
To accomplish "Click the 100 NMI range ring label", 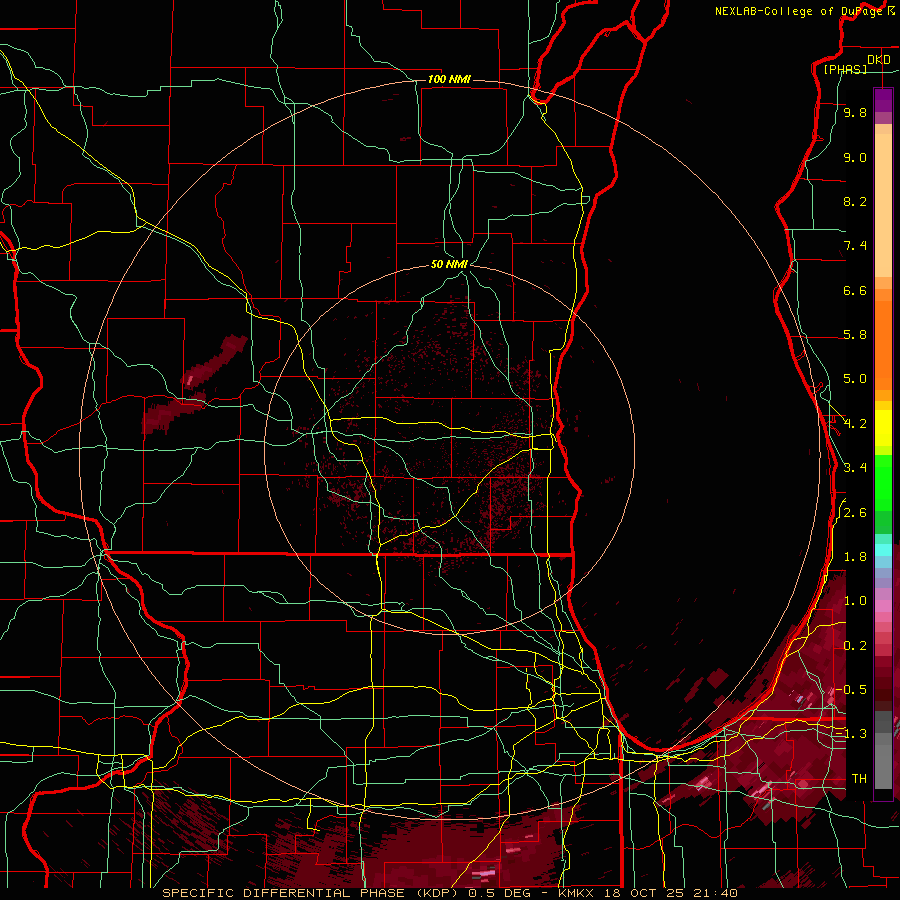I will click(449, 79).
